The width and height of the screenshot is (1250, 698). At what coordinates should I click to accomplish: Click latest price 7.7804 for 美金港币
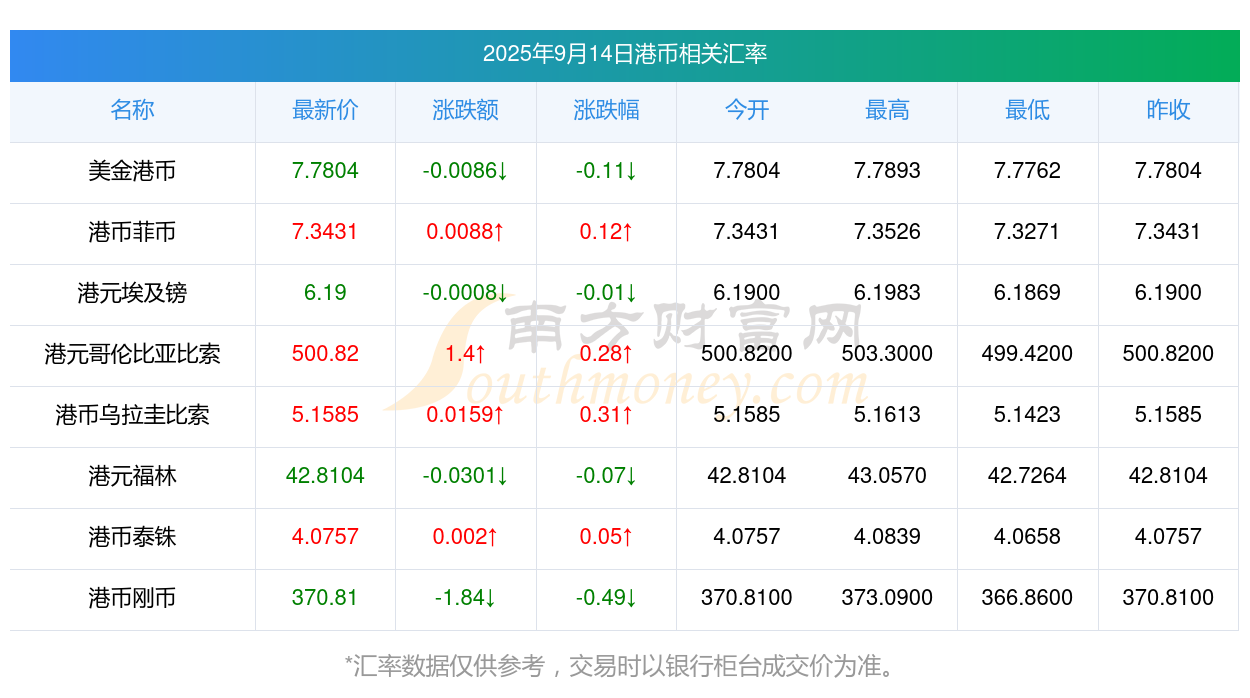325,171
